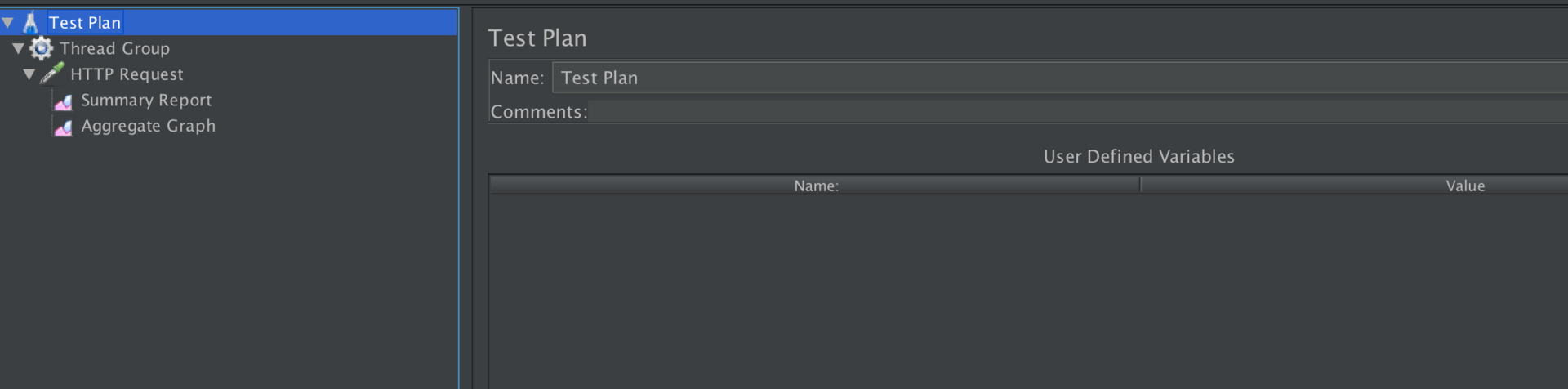Click the HTTP Request dropper icon
The image size is (1568, 389).
pos(52,74)
